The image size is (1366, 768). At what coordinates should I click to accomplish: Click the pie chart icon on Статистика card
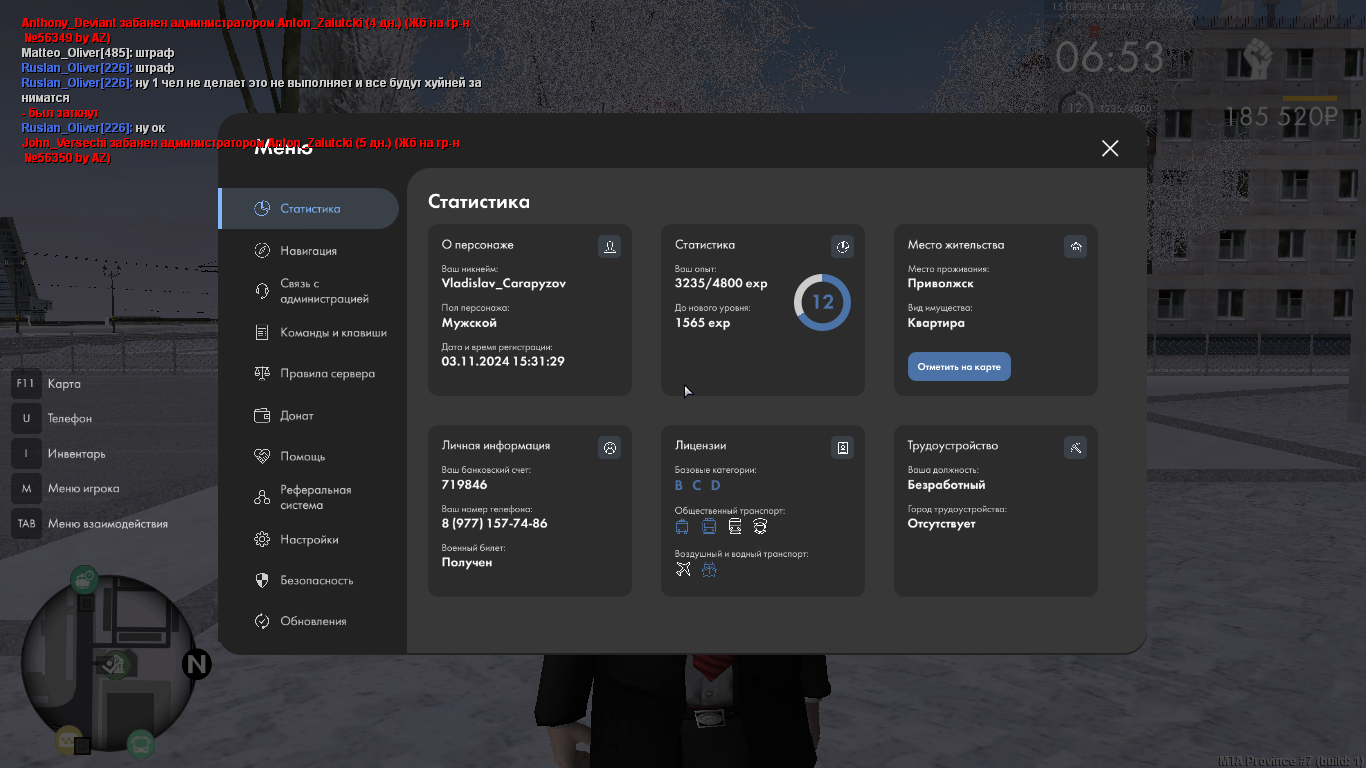(x=842, y=246)
